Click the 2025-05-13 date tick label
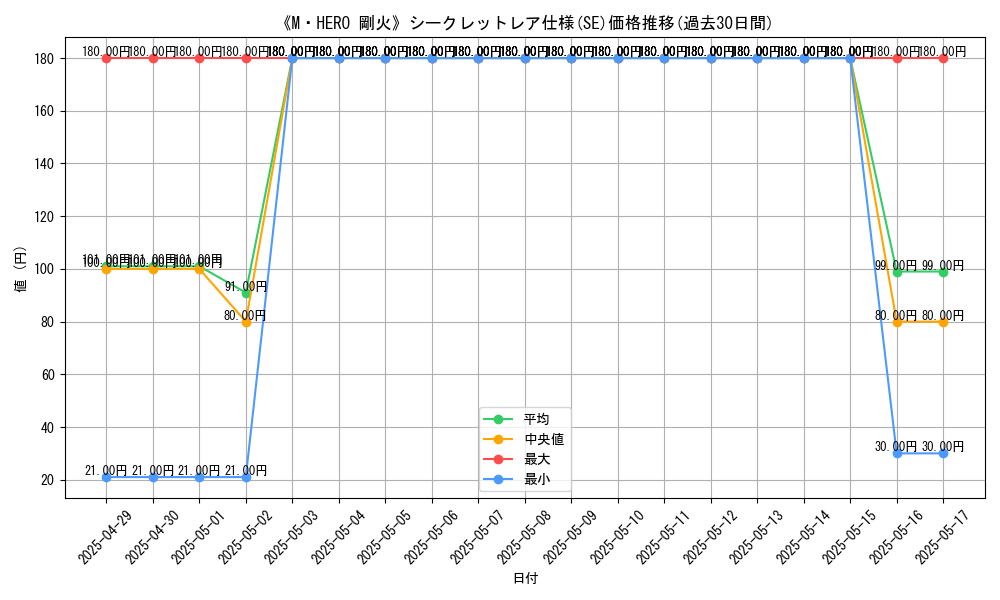The image size is (1000, 600). [757, 536]
